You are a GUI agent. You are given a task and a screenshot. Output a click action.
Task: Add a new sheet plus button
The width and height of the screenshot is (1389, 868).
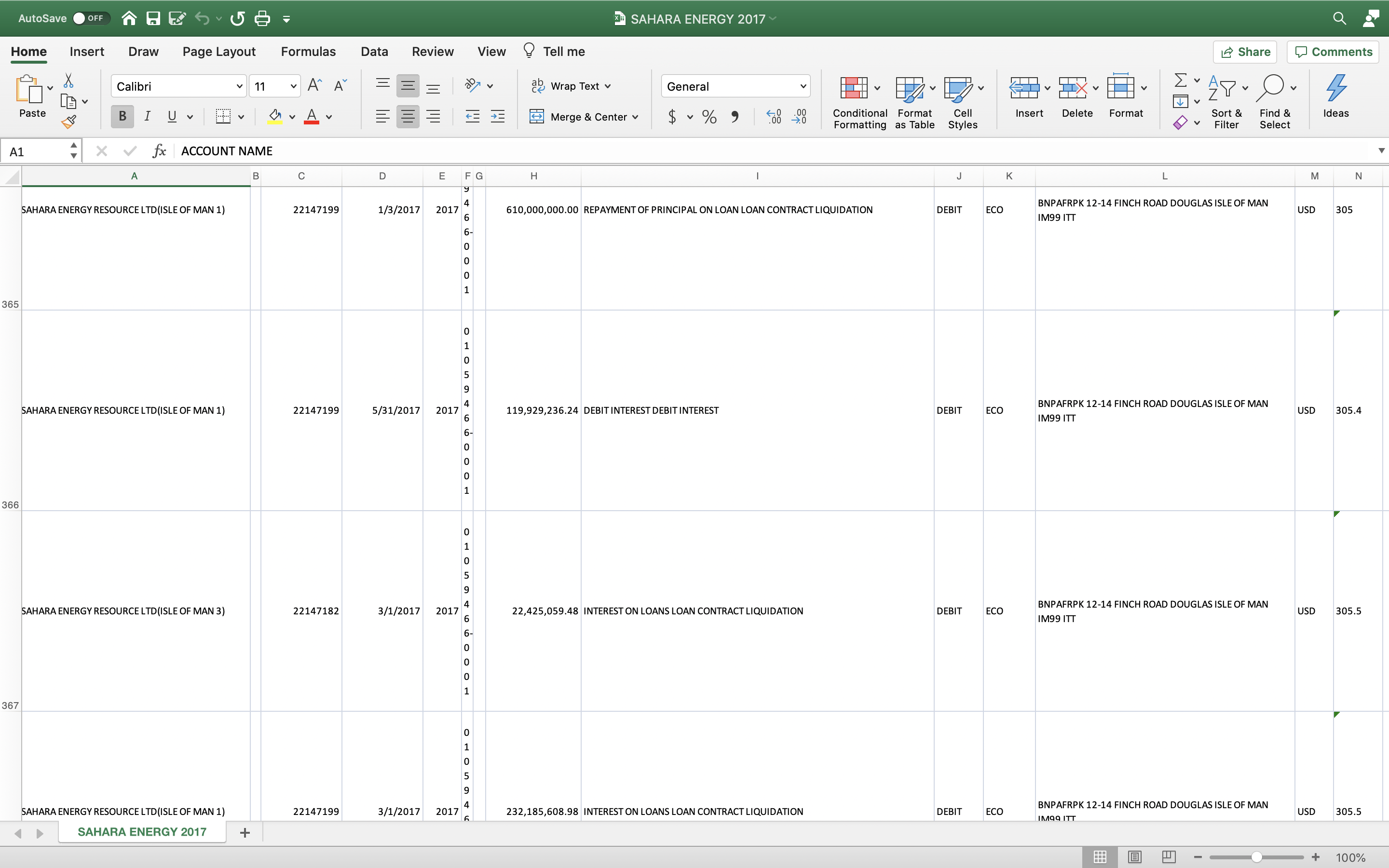click(245, 832)
